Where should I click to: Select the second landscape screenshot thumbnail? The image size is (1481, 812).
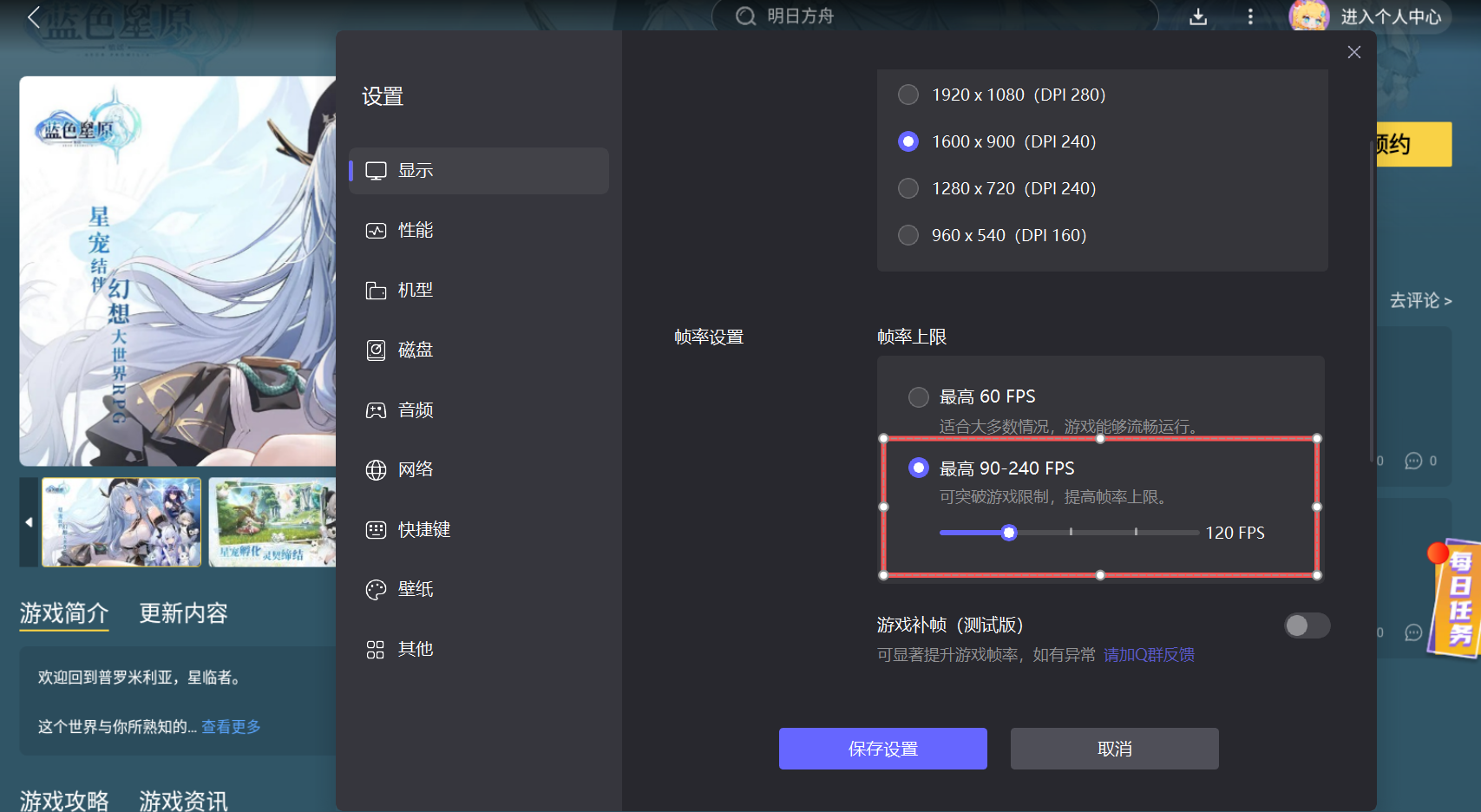click(x=272, y=522)
